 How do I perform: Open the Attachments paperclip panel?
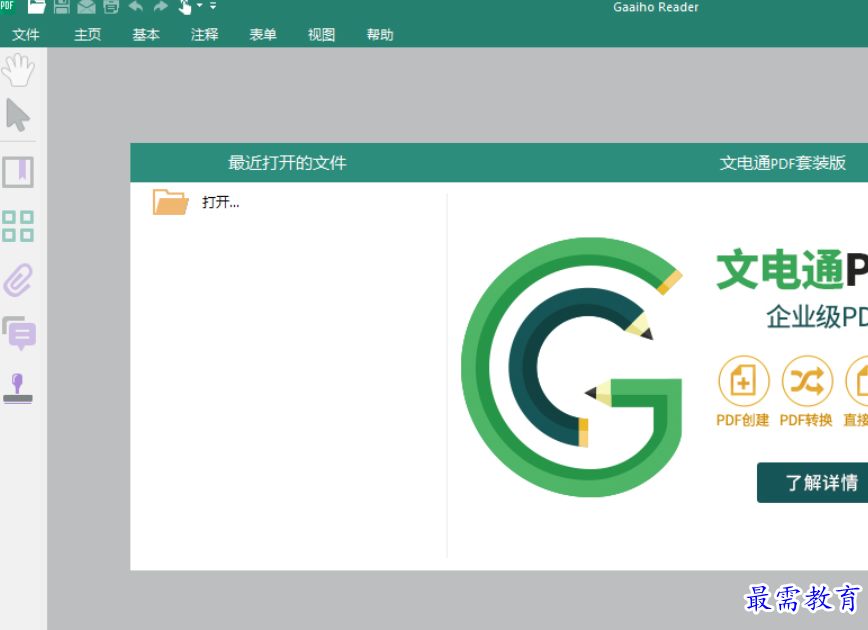coord(18,280)
